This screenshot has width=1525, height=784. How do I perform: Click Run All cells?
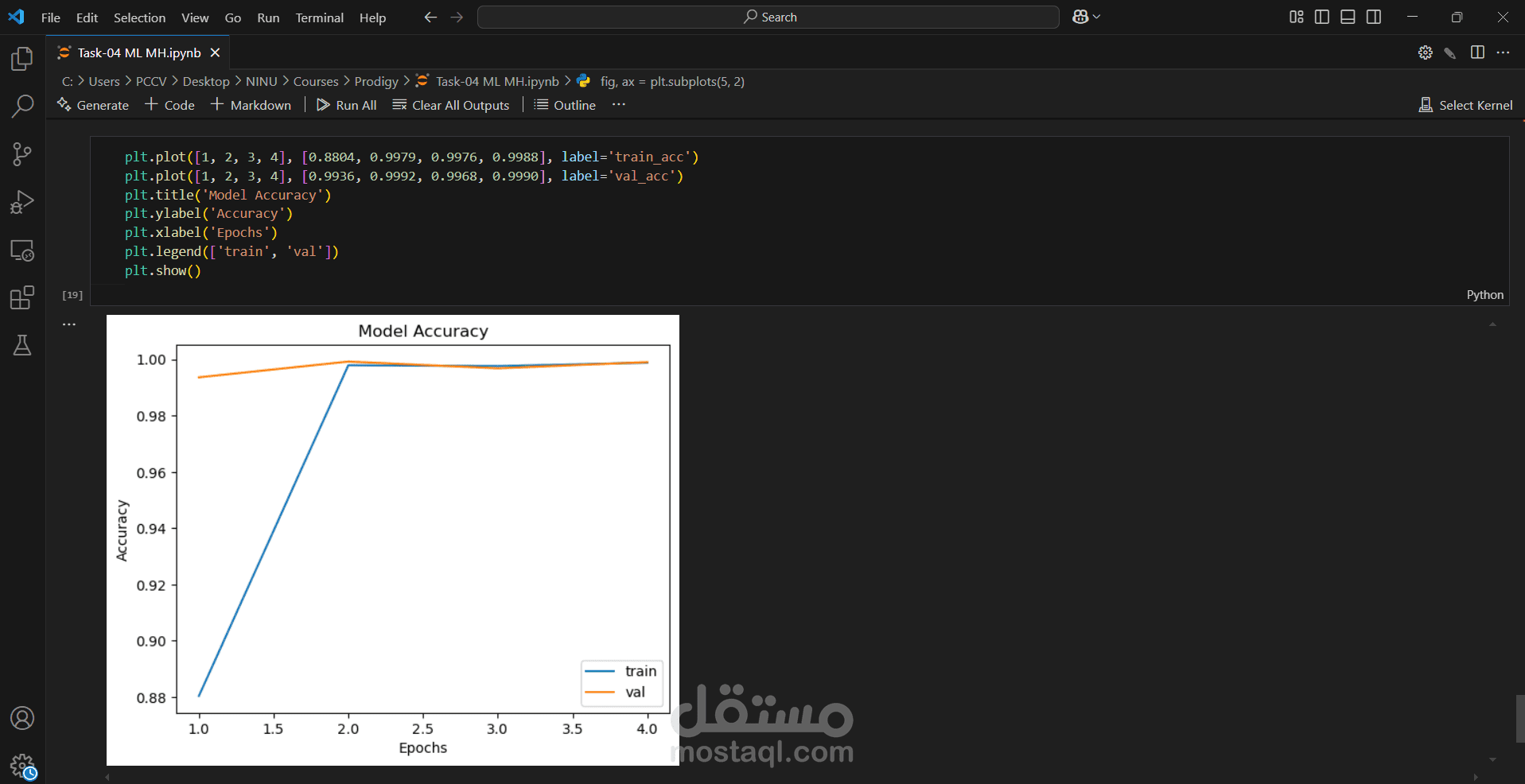pos(346,105)
